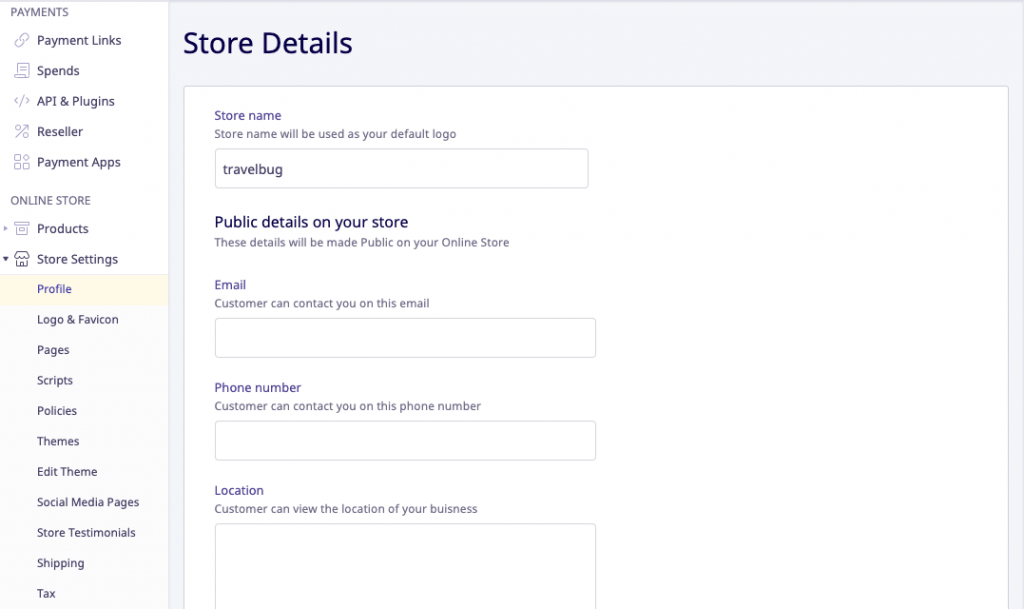Click the Payment Links chain icon

[x=21, y=41]
